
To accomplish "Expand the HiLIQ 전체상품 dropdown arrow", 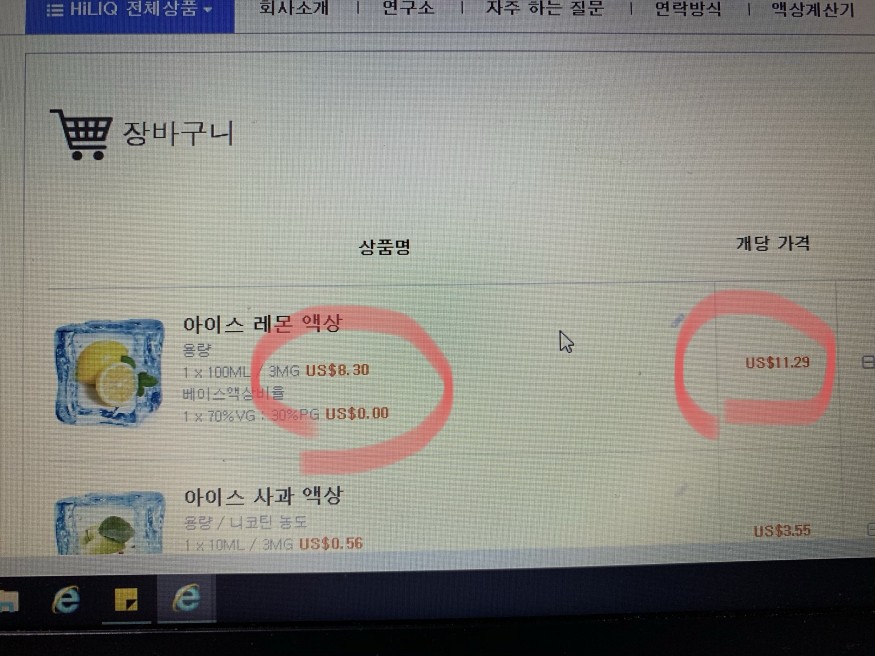I will click(208, 9).
